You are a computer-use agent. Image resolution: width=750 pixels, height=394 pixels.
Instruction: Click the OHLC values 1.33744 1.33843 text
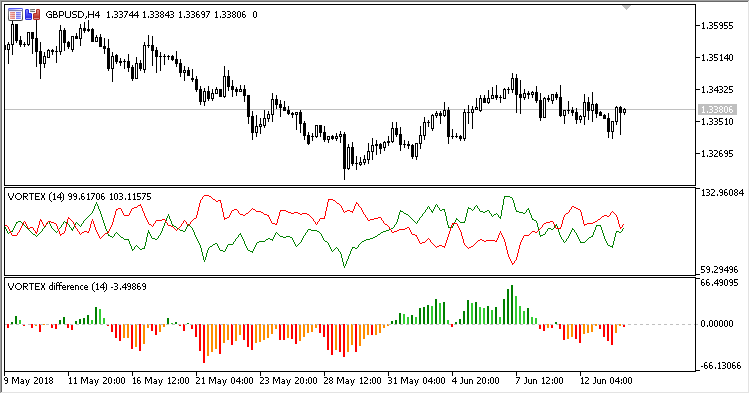[140, 15]
